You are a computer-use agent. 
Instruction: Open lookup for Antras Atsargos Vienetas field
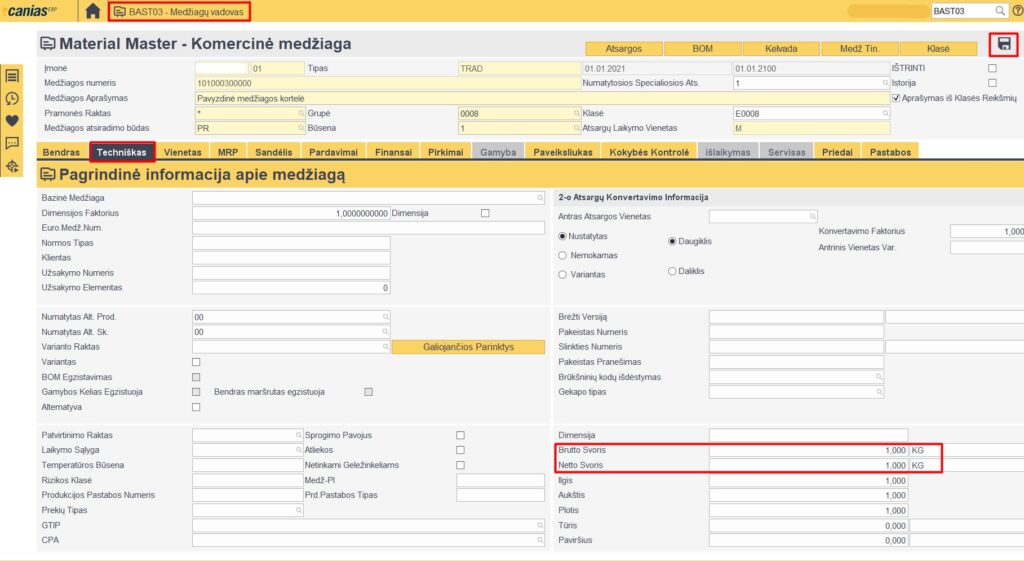tap(813, 216)
